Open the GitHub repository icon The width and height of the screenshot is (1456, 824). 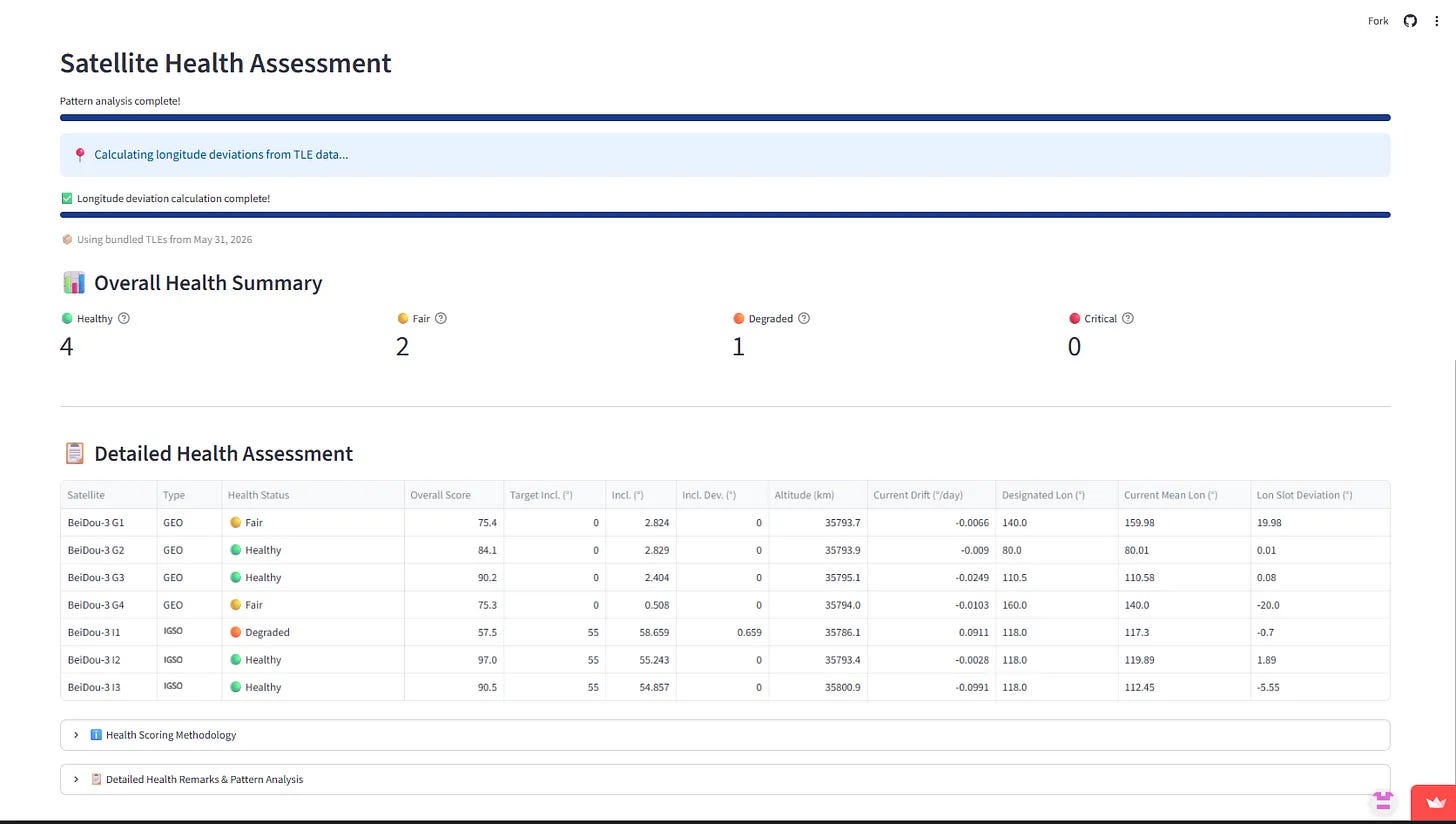click(1410, 21)
